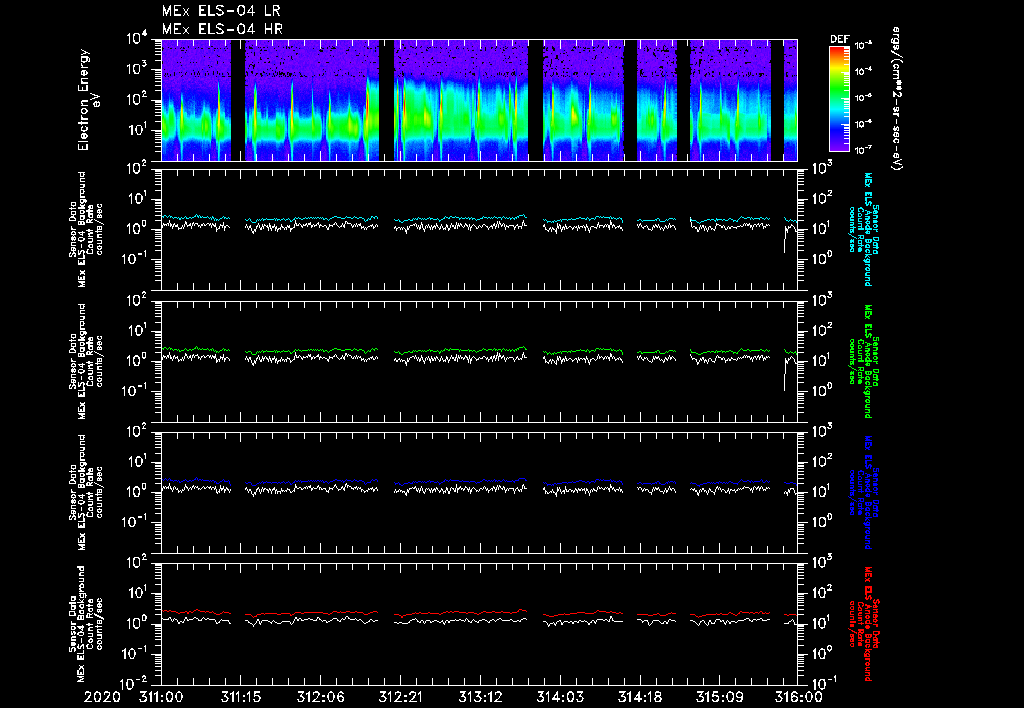Click the "311:15" time axis label

click(x=241, y=697)
